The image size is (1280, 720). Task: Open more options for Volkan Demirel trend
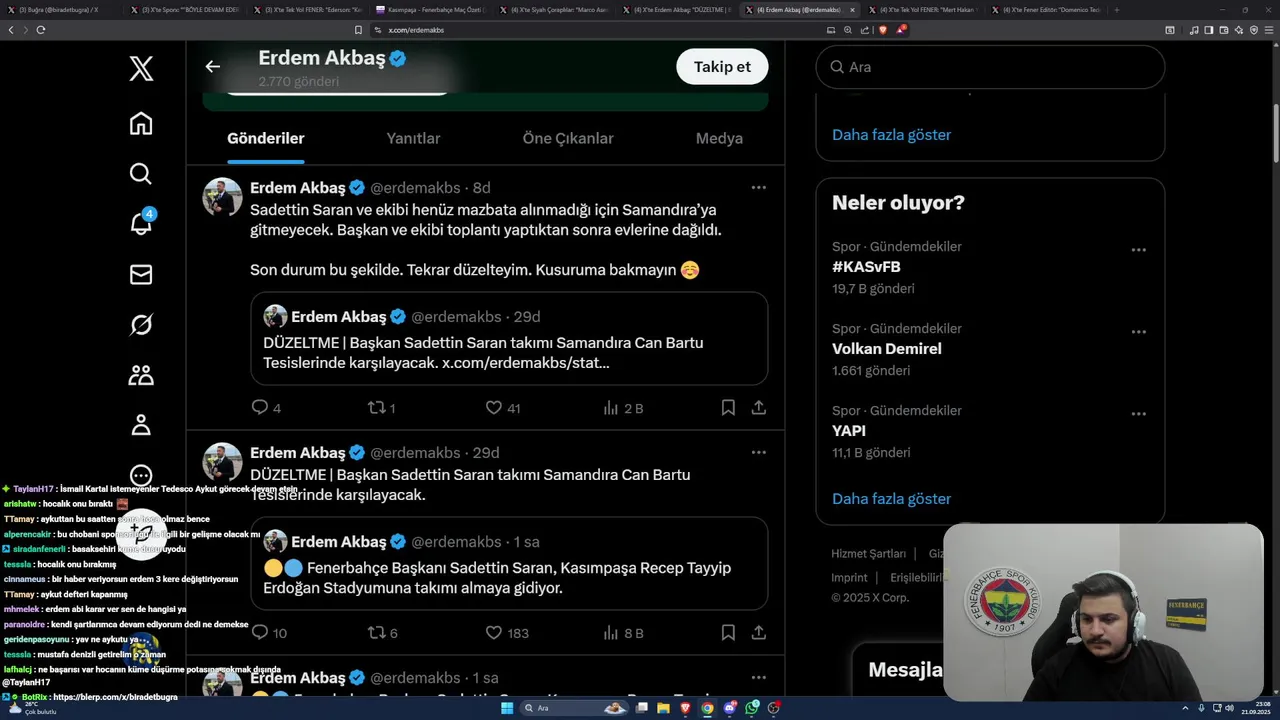tap(1138, 332)
